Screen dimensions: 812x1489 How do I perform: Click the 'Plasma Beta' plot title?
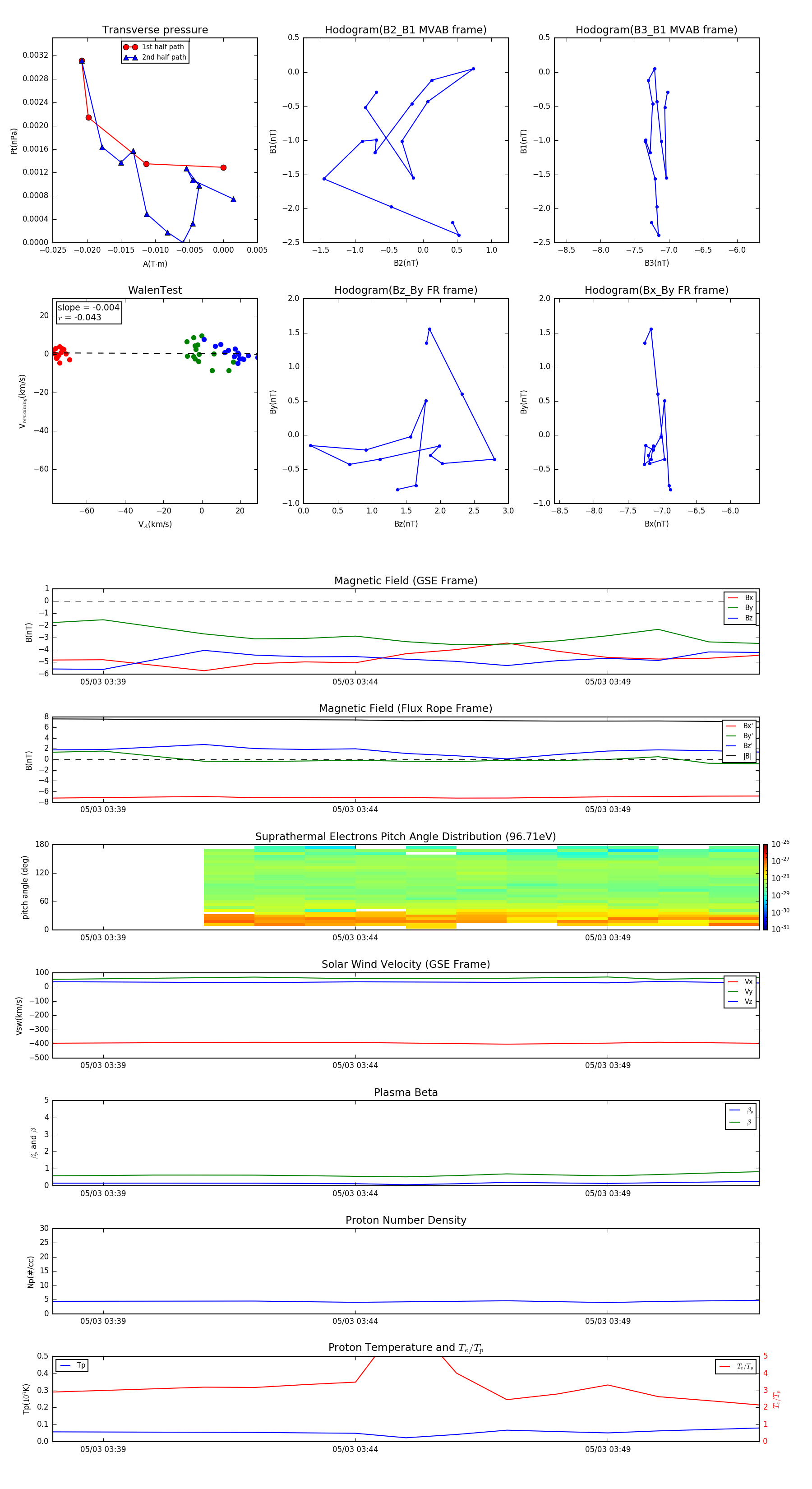(406, 1092)
